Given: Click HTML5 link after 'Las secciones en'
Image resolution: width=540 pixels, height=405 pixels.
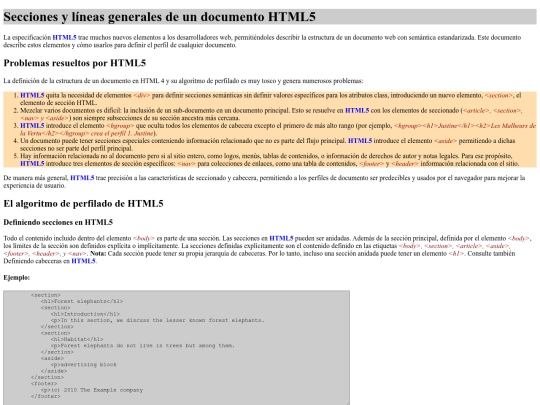Looking at the screenshot, I should click(x=281, y=238).
